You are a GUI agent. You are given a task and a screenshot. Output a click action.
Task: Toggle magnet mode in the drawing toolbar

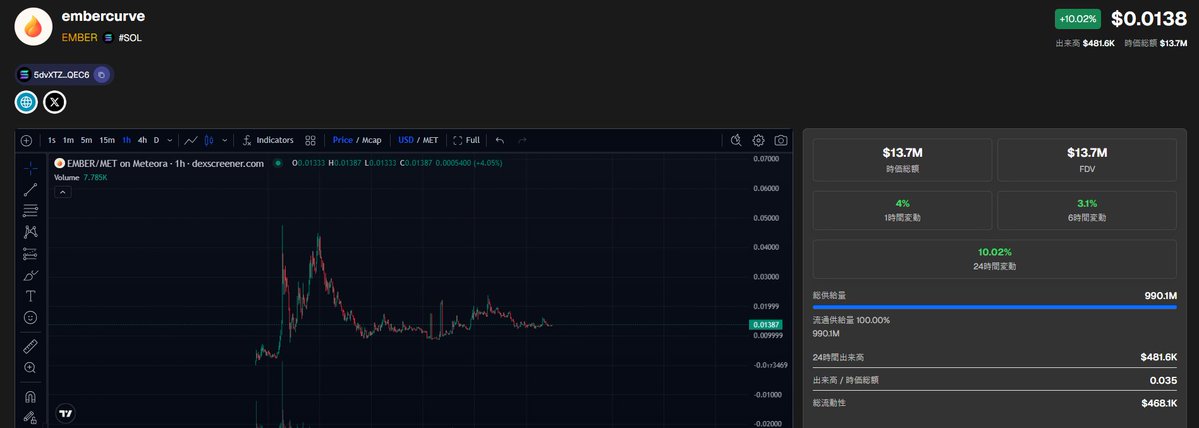31,397
